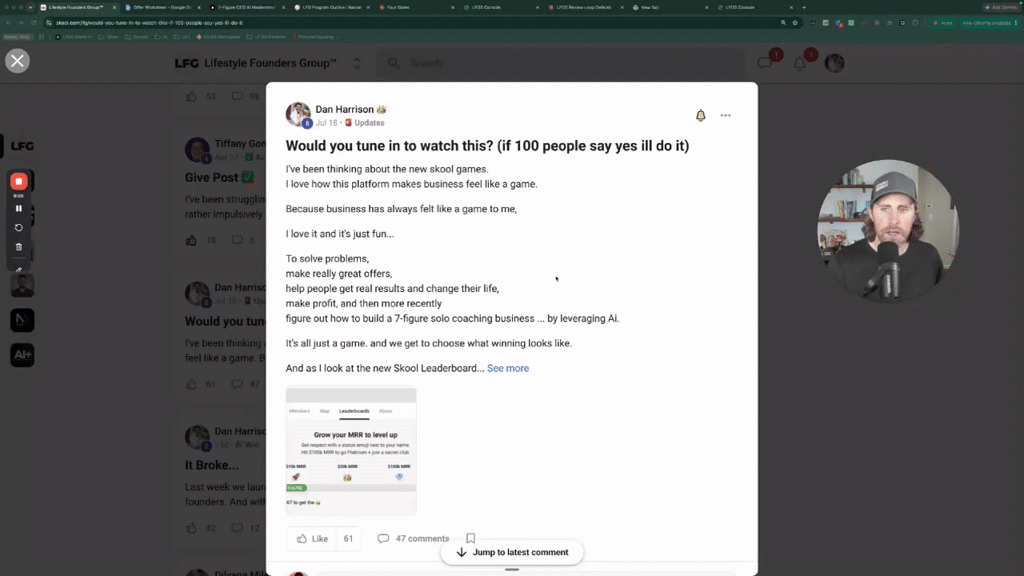The height and width of the screenshot is (576, 1024).
Task: Switch to Offer Worksheet Google Docs tab
Action: coord(161,7)
